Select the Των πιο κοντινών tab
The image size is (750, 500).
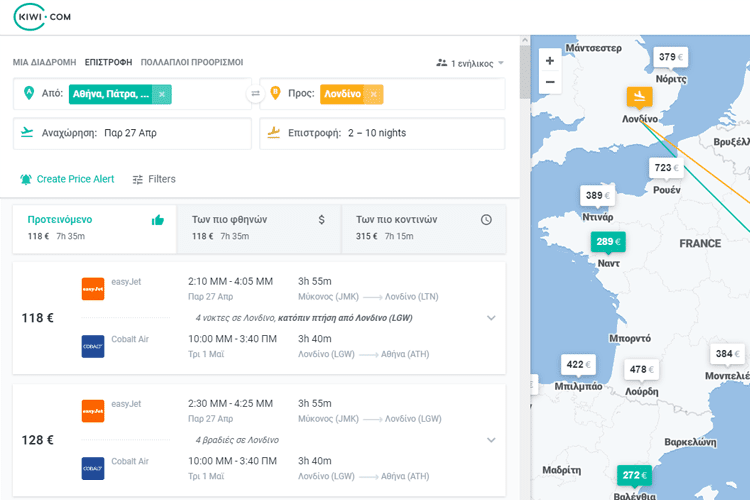tap(424, 229)
